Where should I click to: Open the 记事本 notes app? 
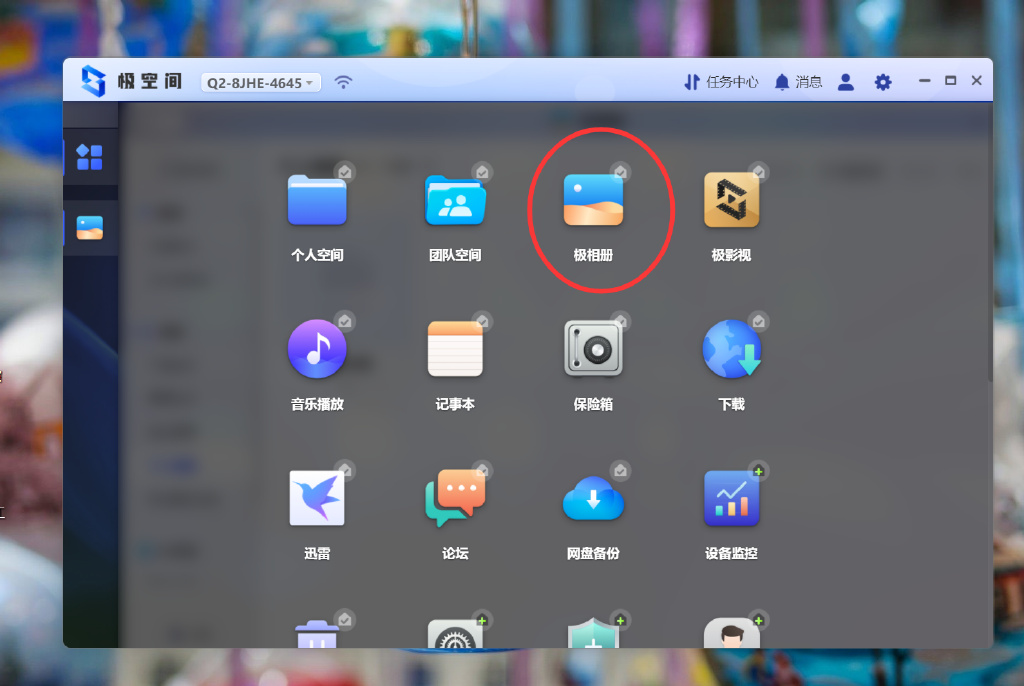pyautogui.click(x=455, y=349)
